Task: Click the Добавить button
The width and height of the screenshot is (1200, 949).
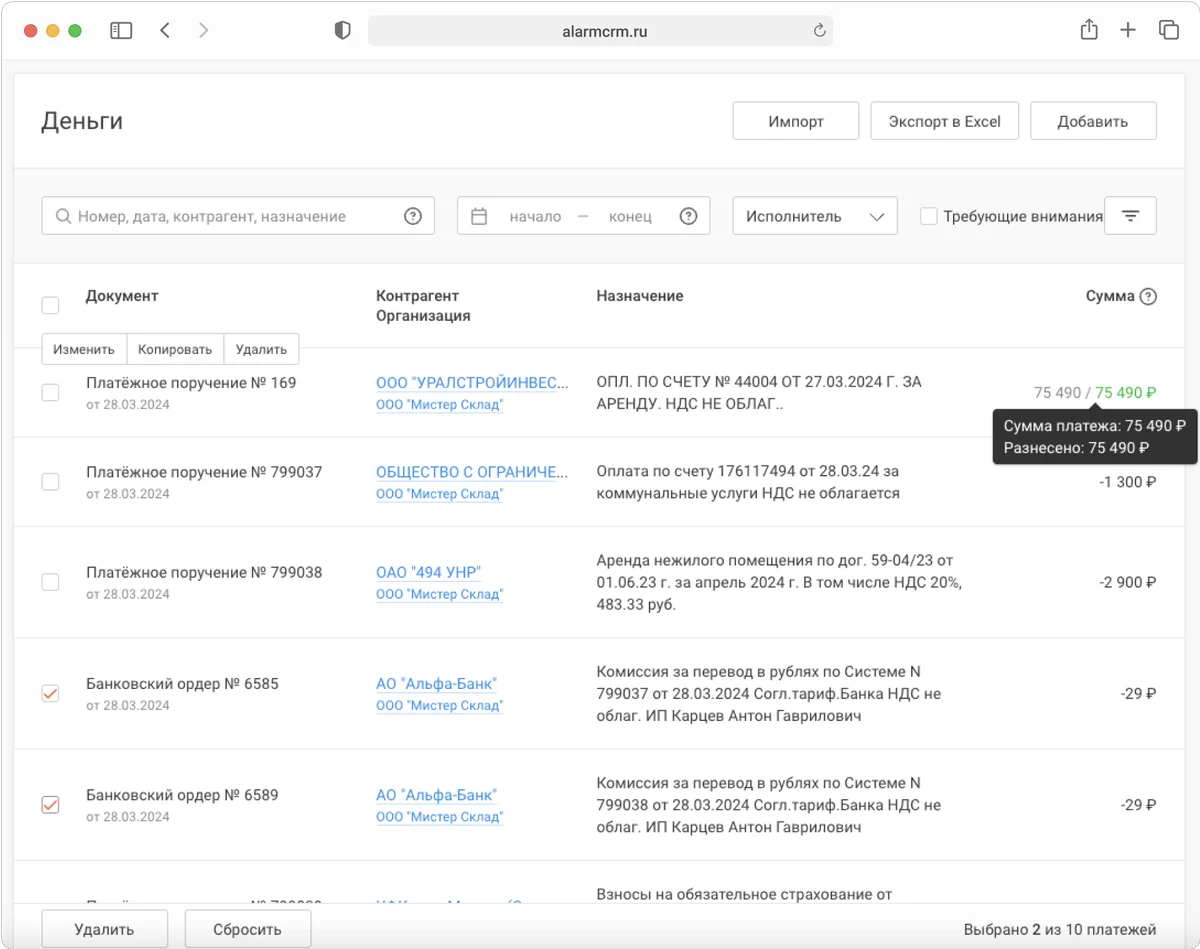Action: [x=1093, y=121]
